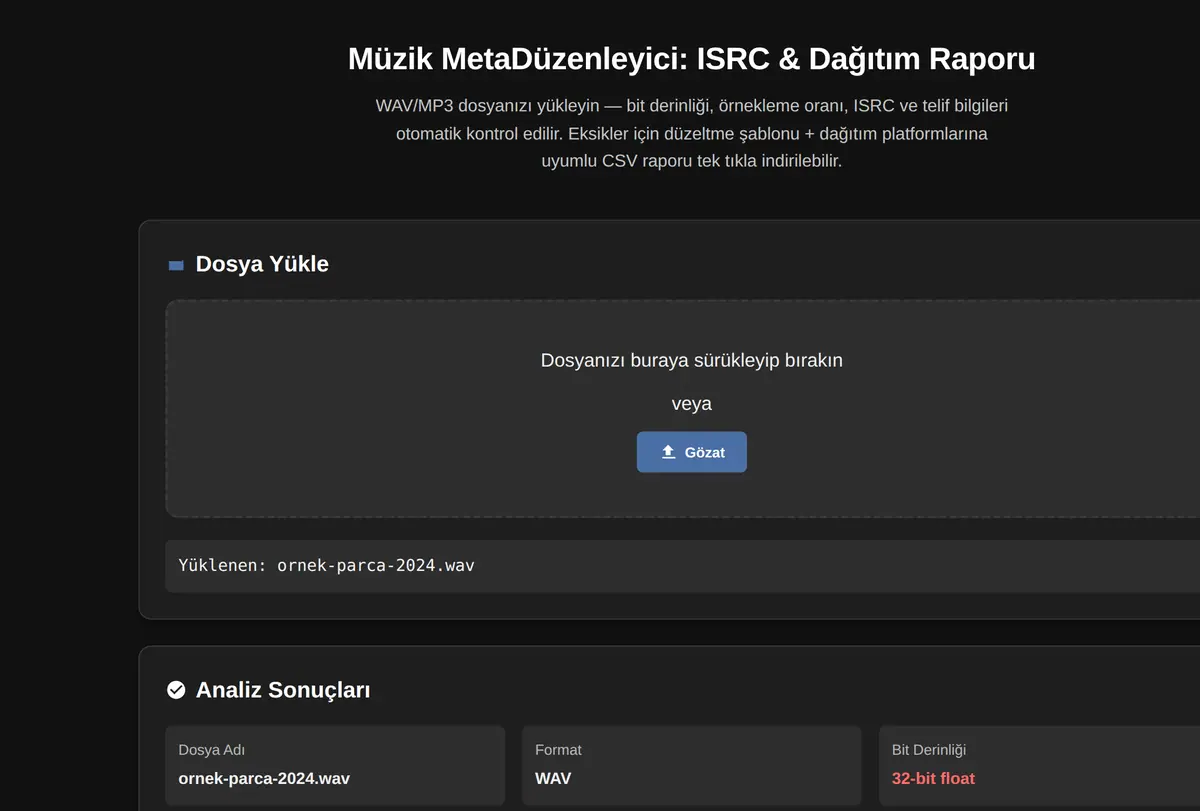The height and width of the screenshot is (811, 1200).
Task: Click the Gözat upload button
Action: click(691, 452)
